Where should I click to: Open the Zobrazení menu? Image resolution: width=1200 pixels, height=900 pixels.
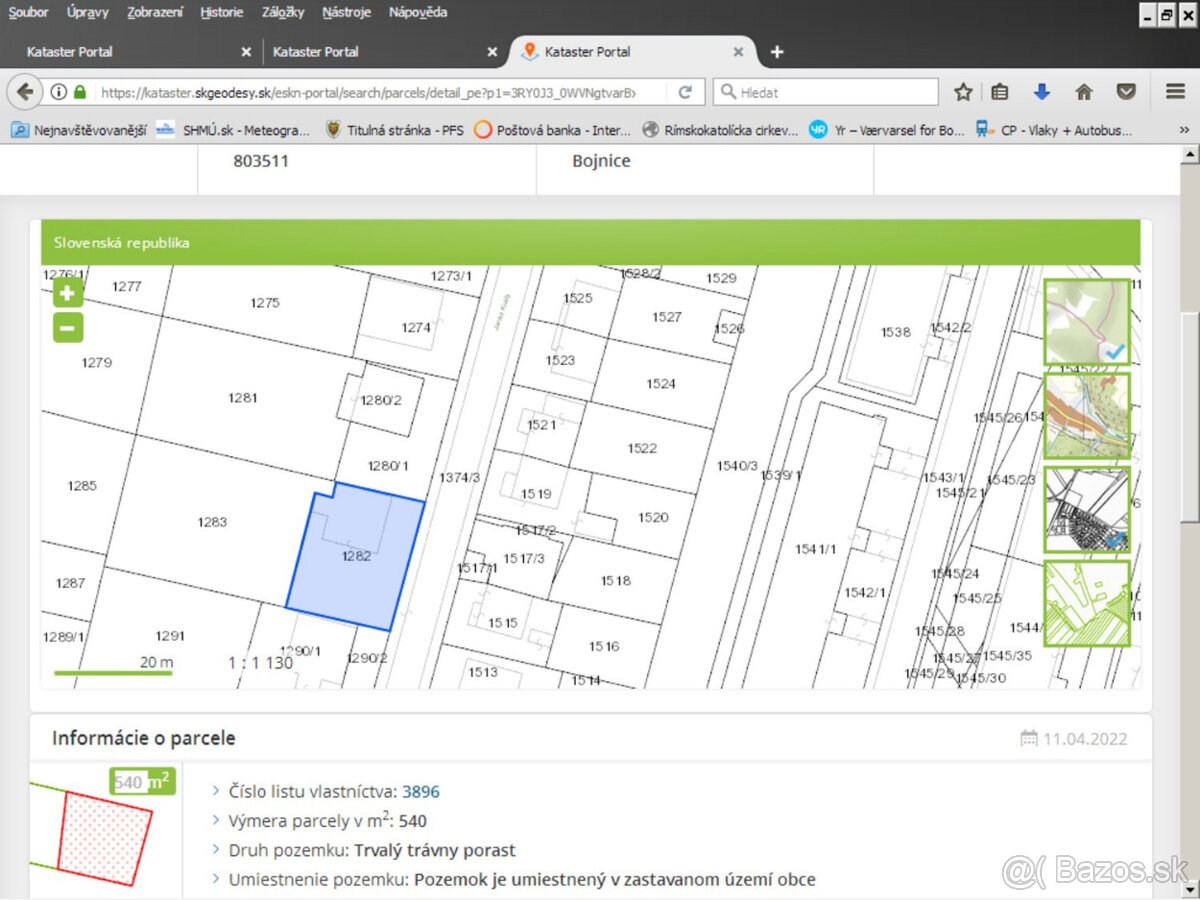(x=155, y=13)
